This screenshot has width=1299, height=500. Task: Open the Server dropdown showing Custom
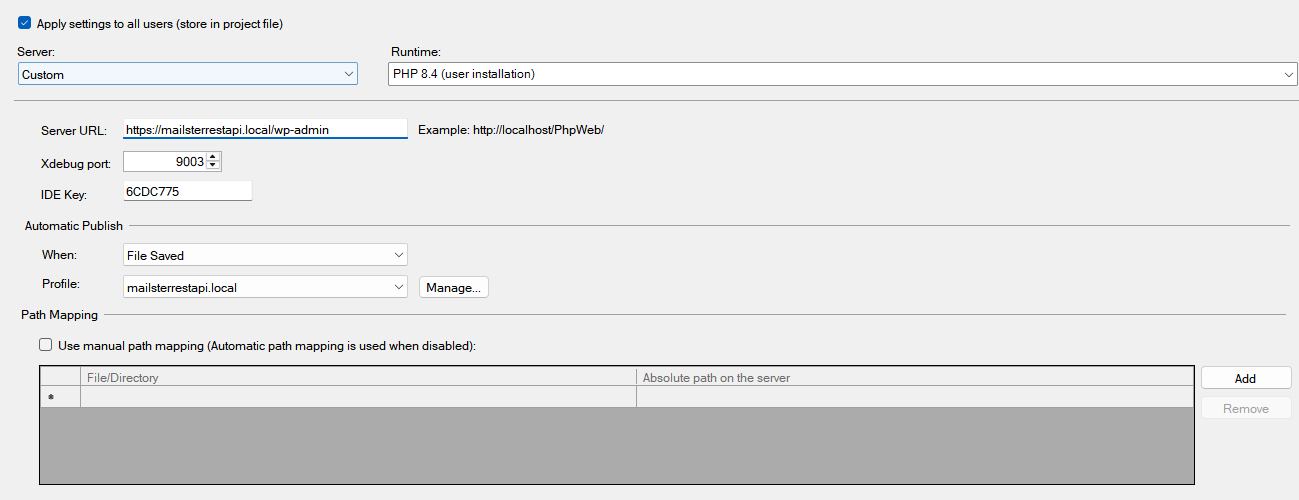187,74
